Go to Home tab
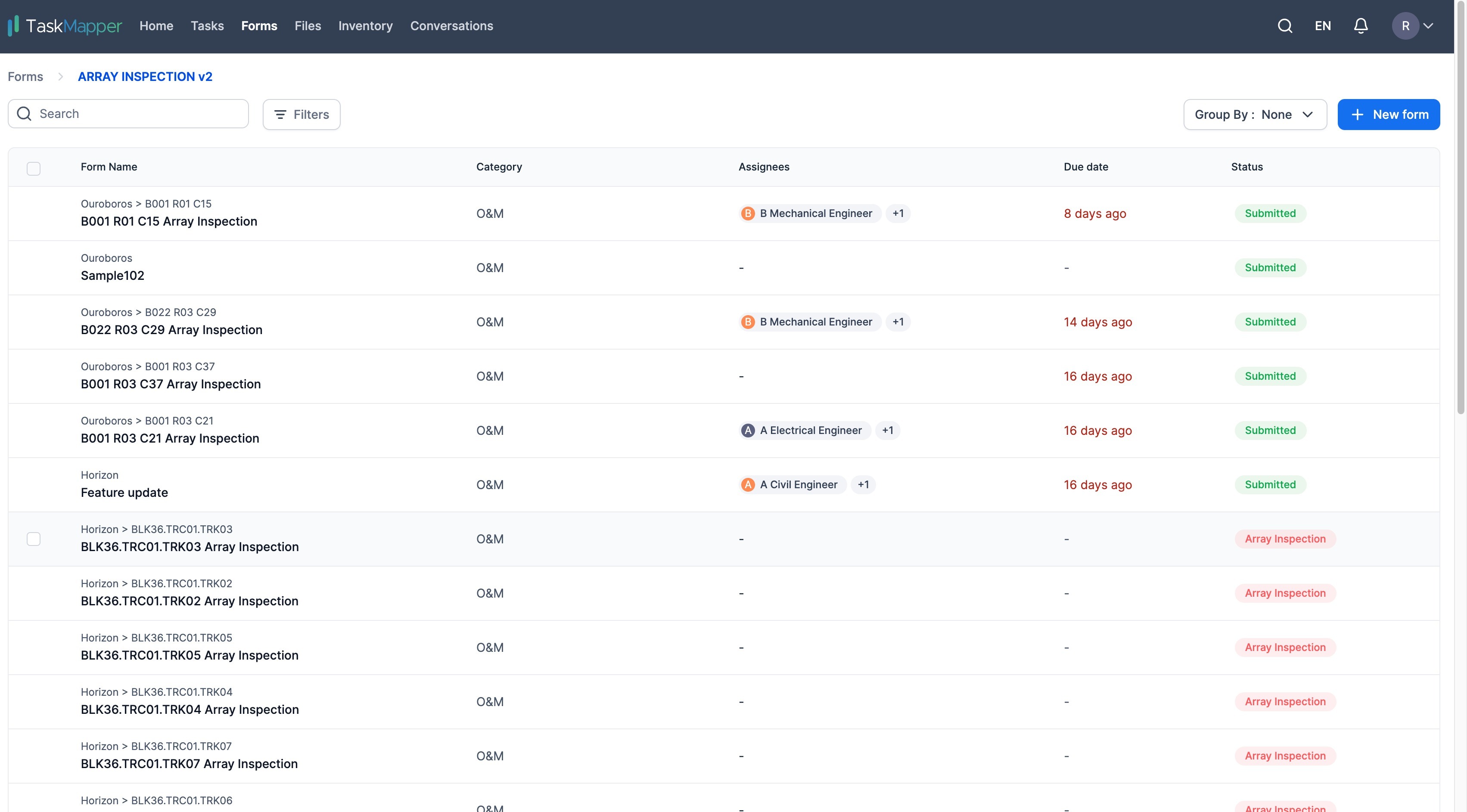Image resolution: width=1467 pixels, height=812 pixels. pos(156,26)
